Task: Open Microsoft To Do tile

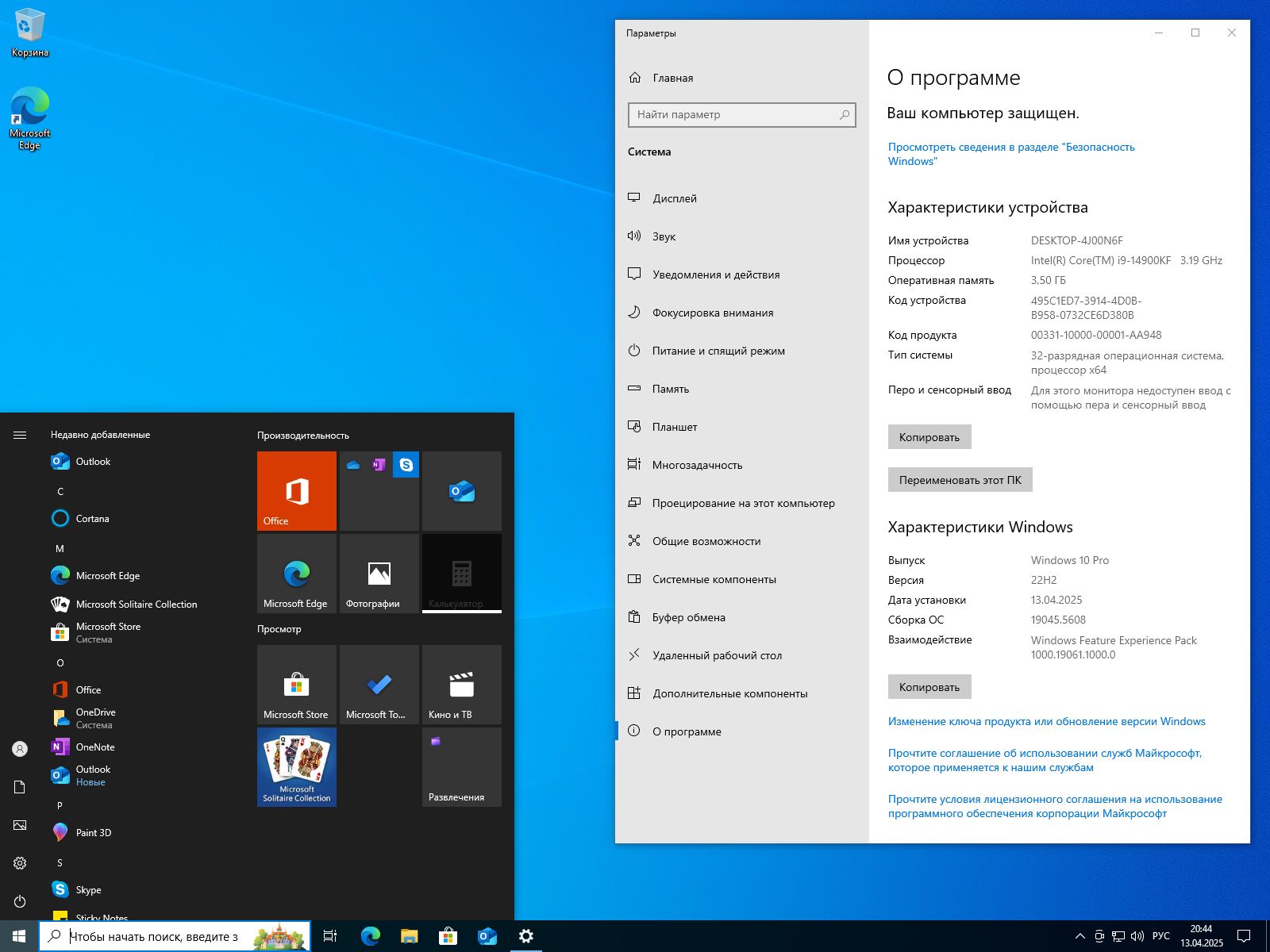Action: click(379, 685)
